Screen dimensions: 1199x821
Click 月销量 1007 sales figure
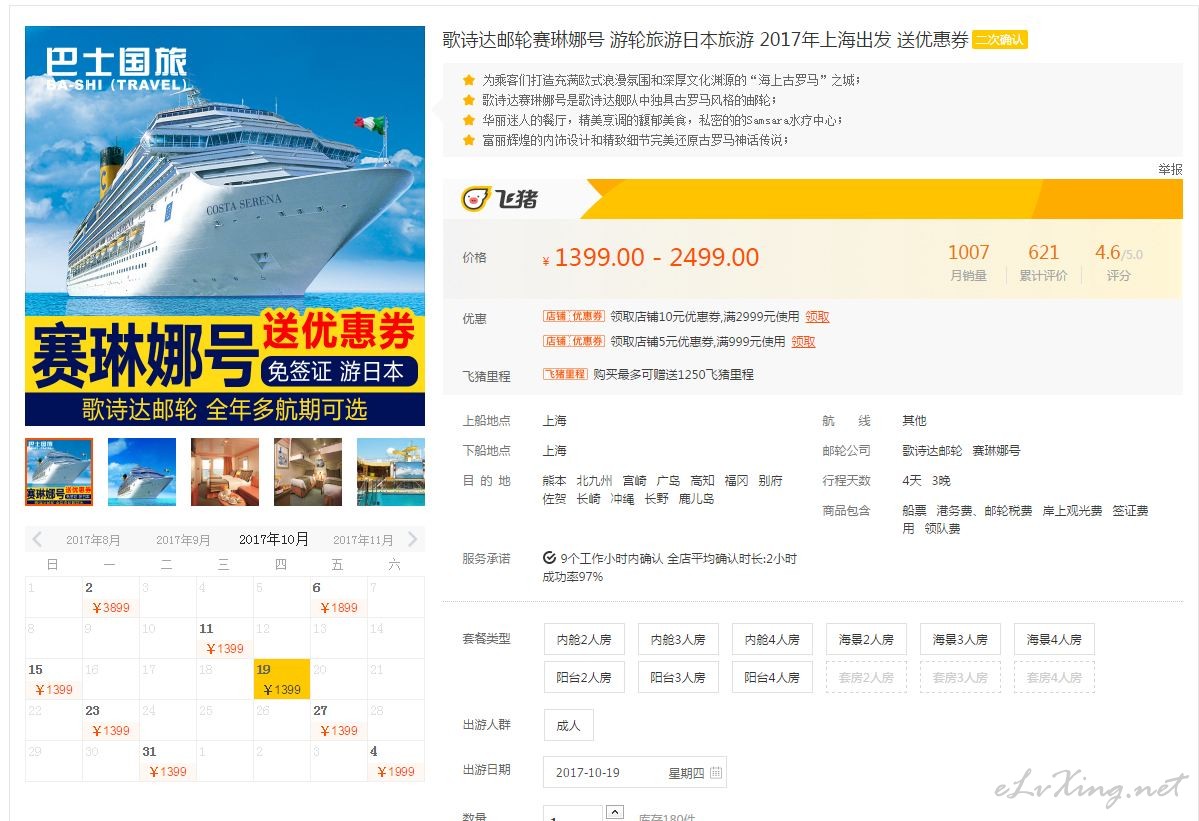[969, 263]
